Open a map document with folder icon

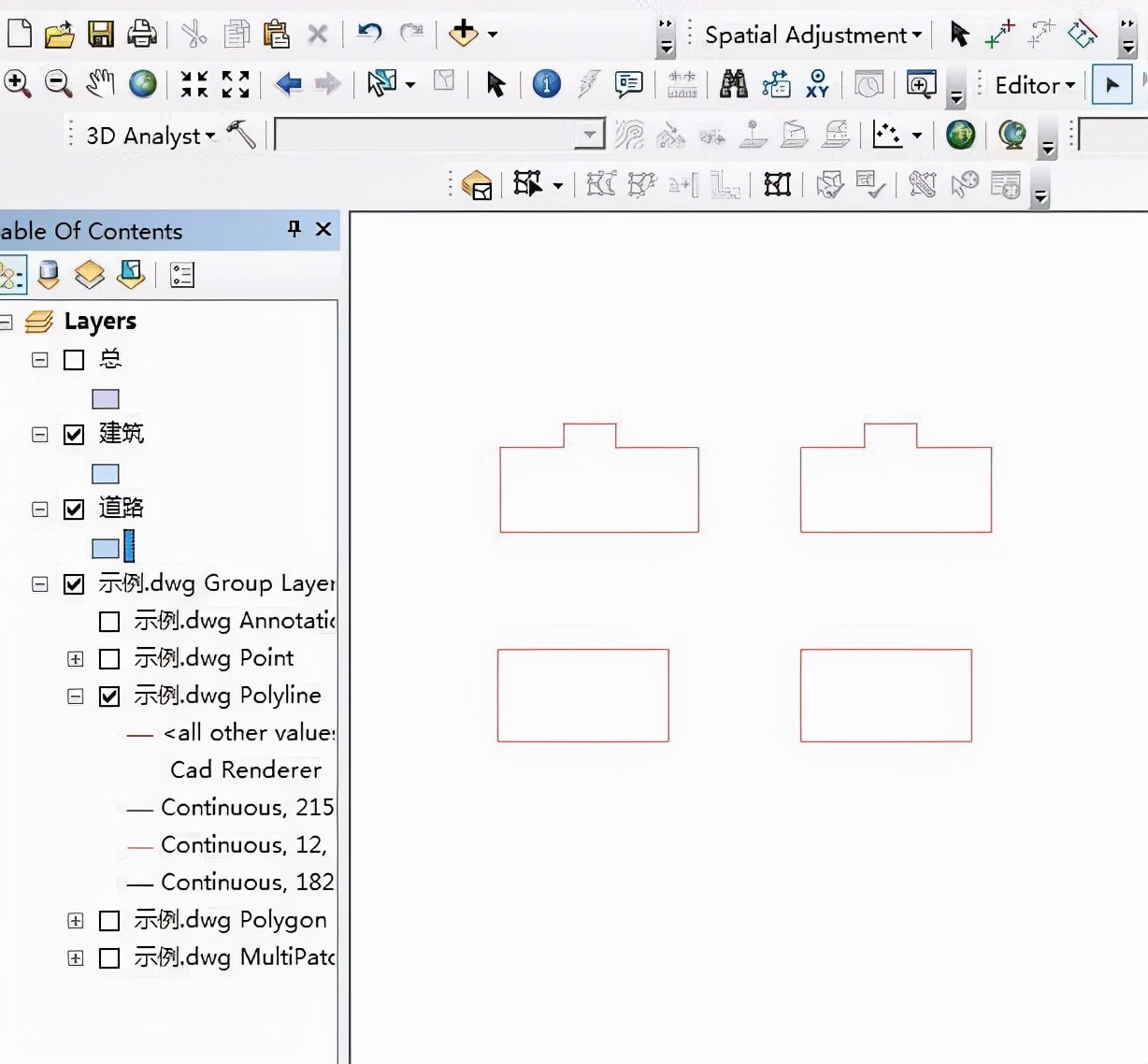tap(59, 35)
